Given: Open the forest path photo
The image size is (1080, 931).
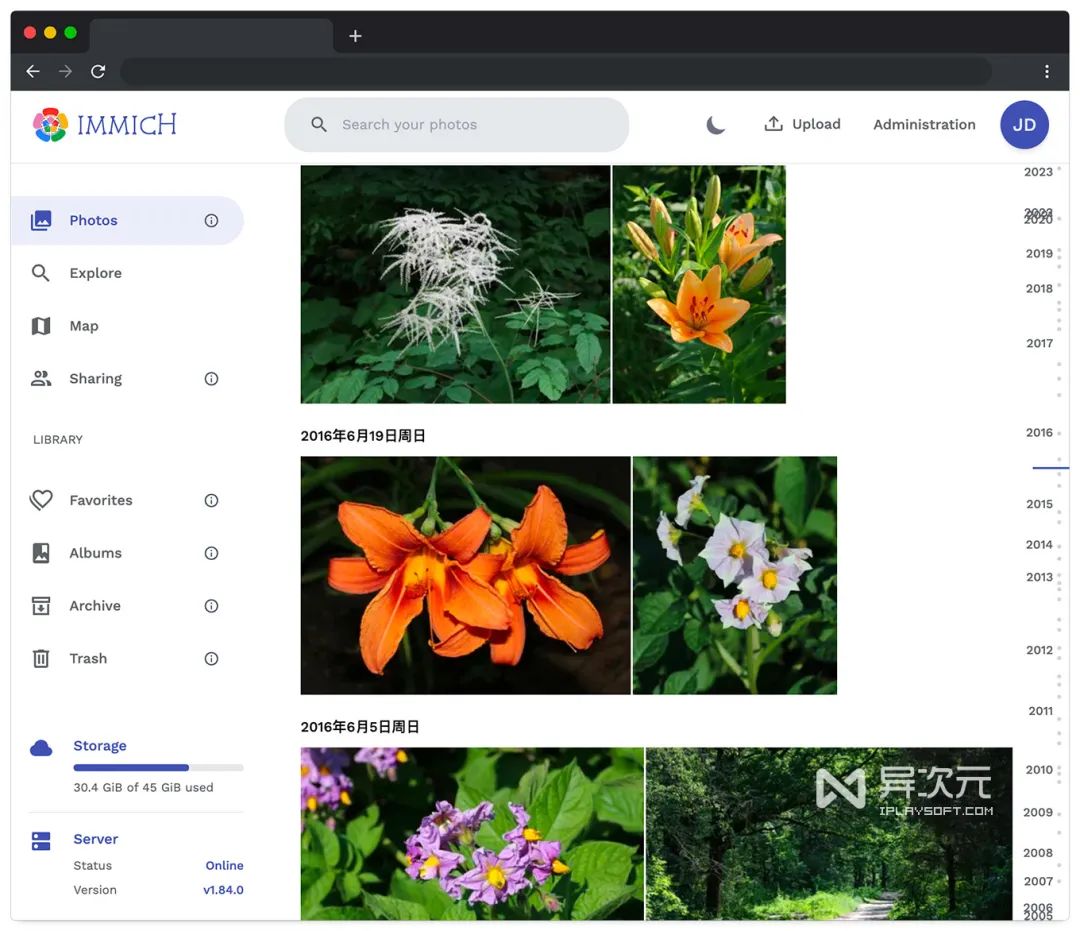Looking at the screenshot, I should [x=829, y=834].
